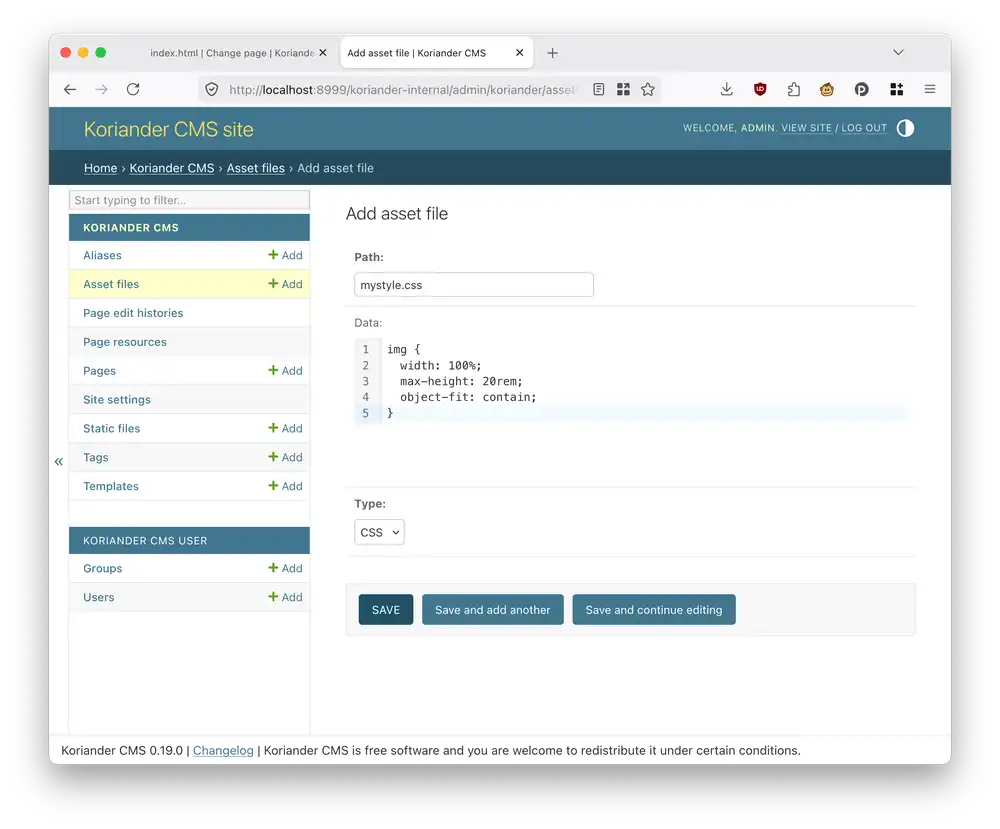Click Add next to Tags
The height and width of the screenshot is (829, 1000).
coord(285,457)
